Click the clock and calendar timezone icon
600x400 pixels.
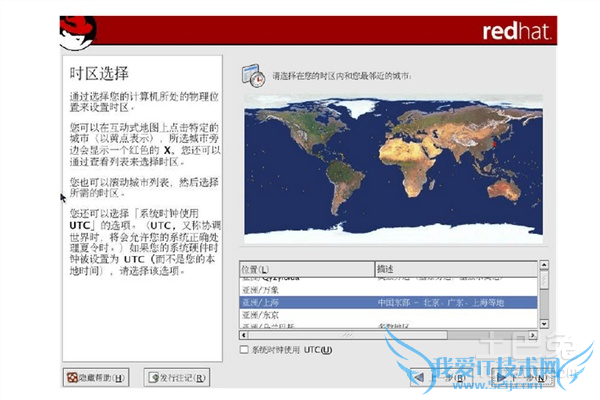pos(253,76)
